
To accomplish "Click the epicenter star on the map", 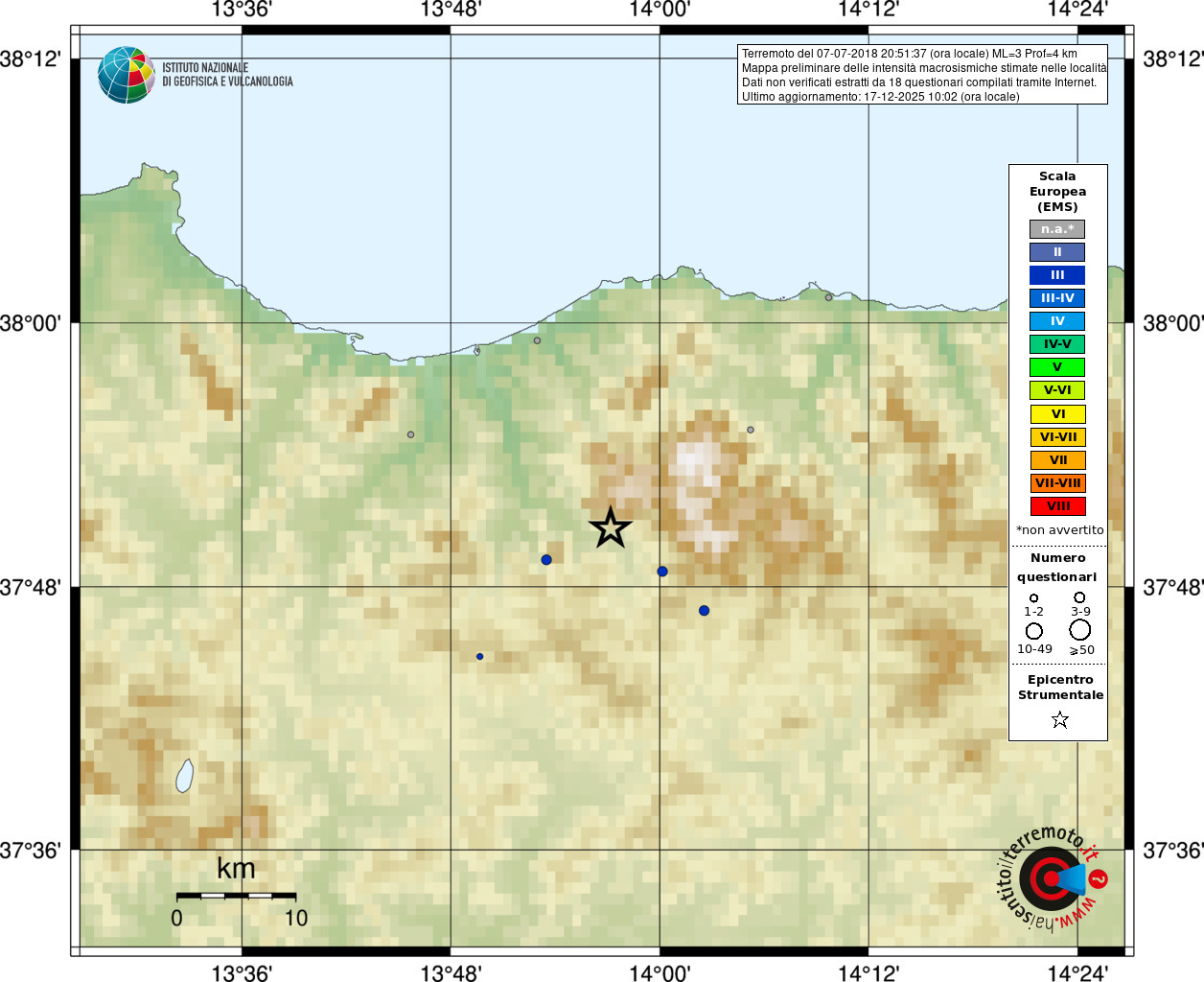I will tap(611, 527).
